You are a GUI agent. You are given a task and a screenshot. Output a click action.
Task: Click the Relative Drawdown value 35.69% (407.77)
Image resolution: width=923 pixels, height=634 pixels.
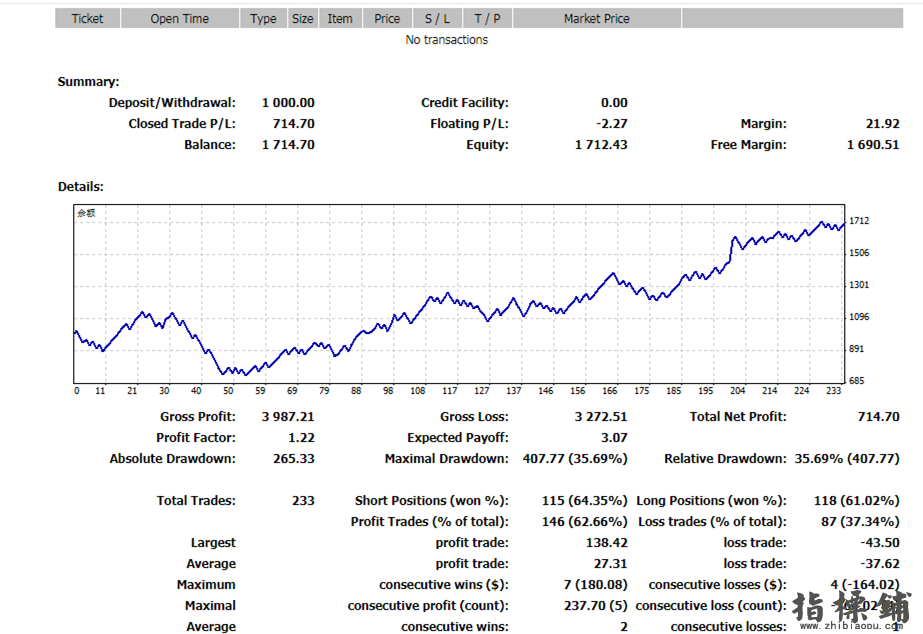[847, 459]
